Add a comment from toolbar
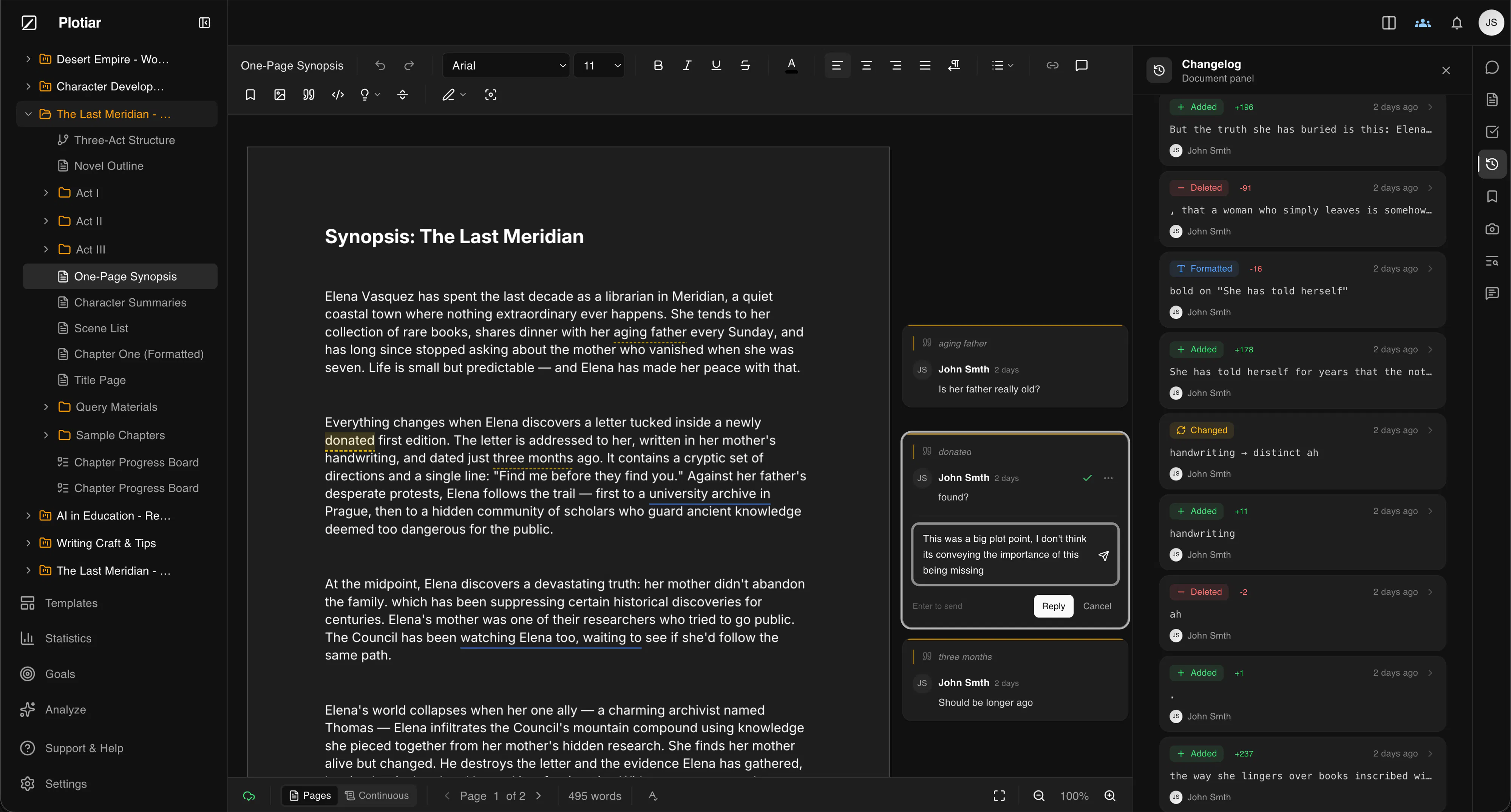This screenshot has width=1511, height=812. [x=1081, y=66]
